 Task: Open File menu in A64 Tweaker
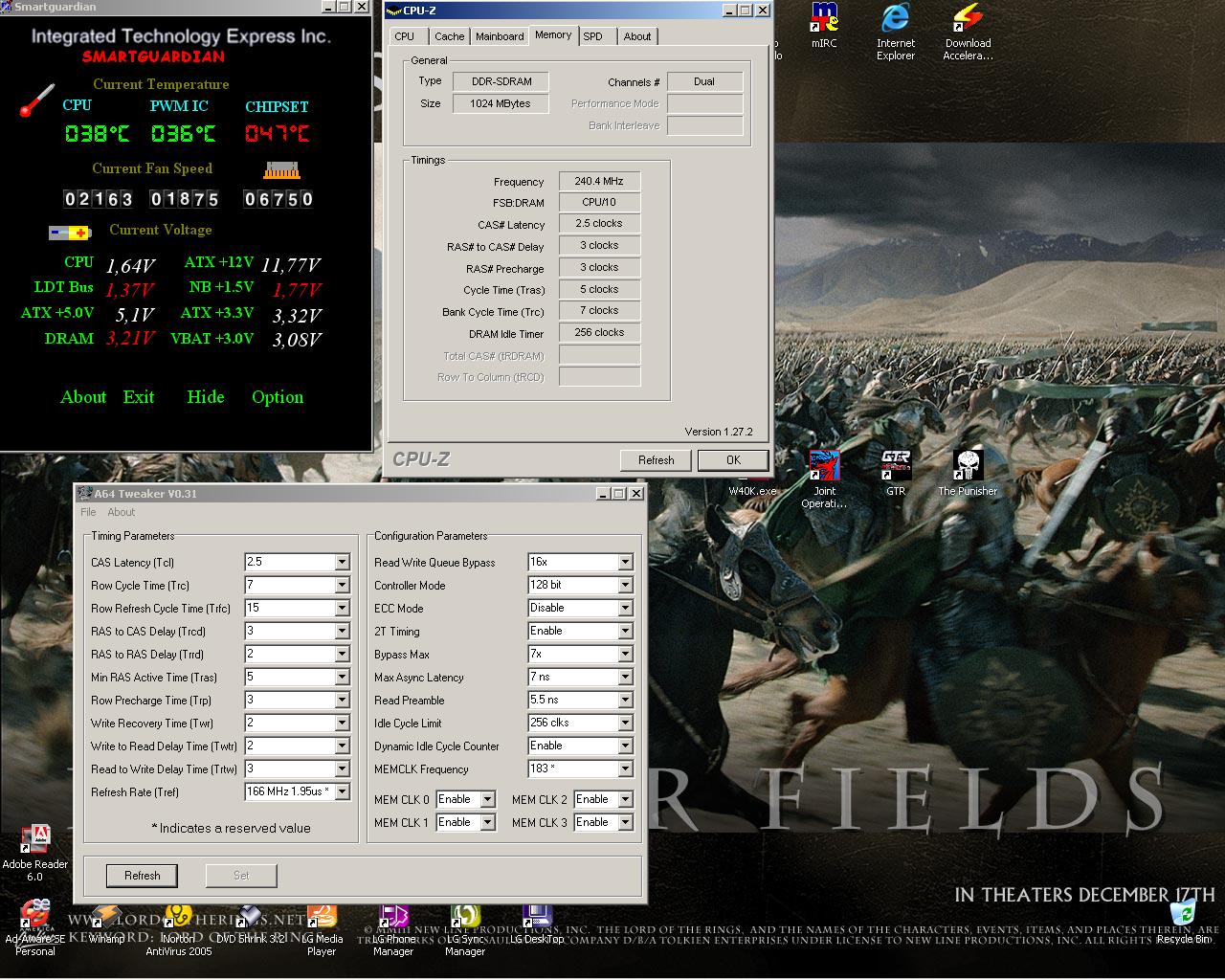pos(89,512)
